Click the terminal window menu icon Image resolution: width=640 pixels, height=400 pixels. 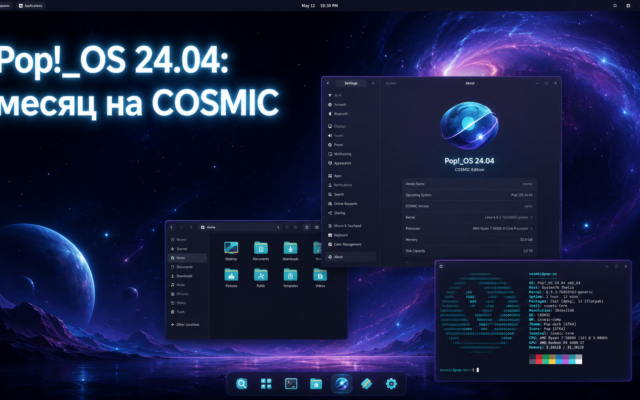click(x=441, y=267)
